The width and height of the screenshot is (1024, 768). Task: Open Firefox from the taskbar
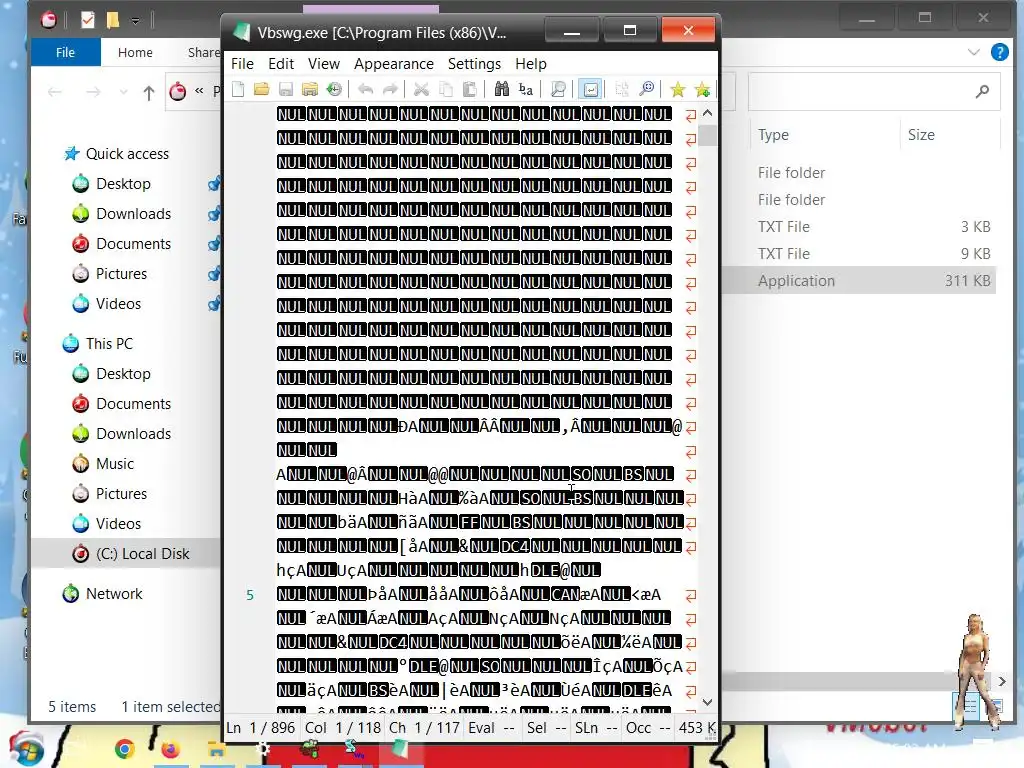click(170, 750)
